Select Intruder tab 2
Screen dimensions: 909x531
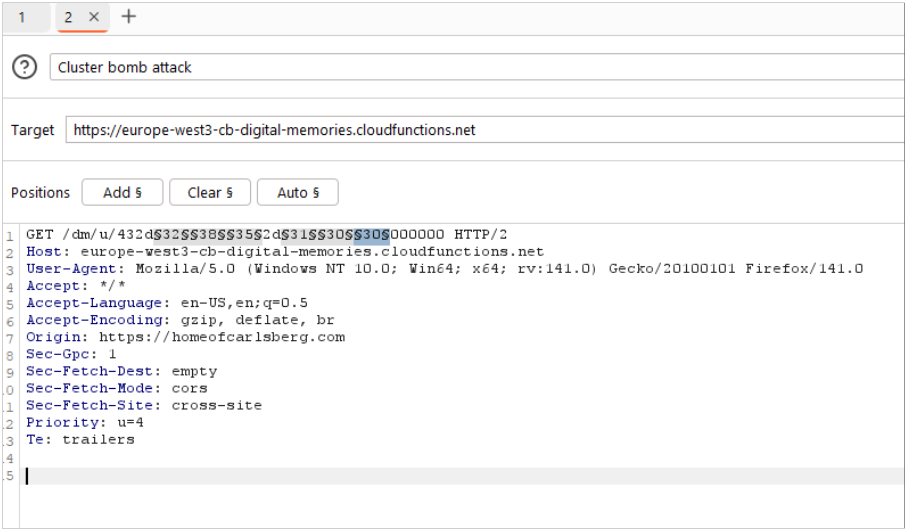[x=68, y=17]
